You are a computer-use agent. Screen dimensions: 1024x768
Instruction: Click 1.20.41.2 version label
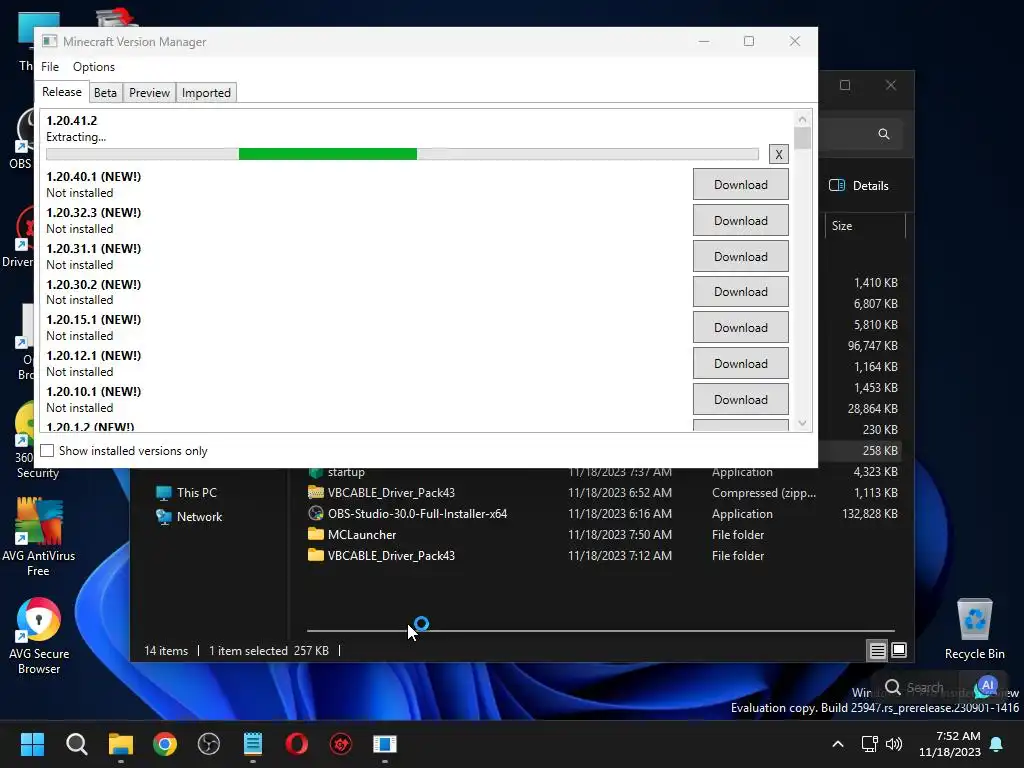[71, 121]
